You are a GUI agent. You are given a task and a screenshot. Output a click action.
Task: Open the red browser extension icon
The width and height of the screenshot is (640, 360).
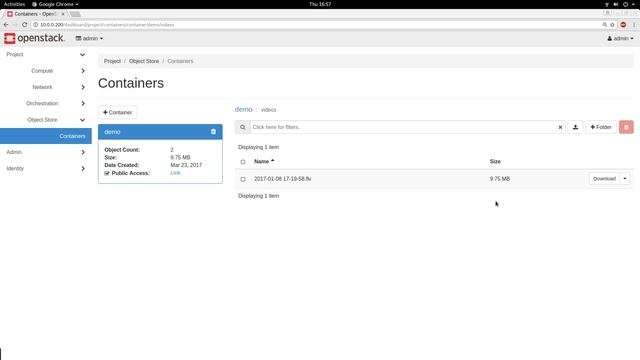(x=623, y=24)
